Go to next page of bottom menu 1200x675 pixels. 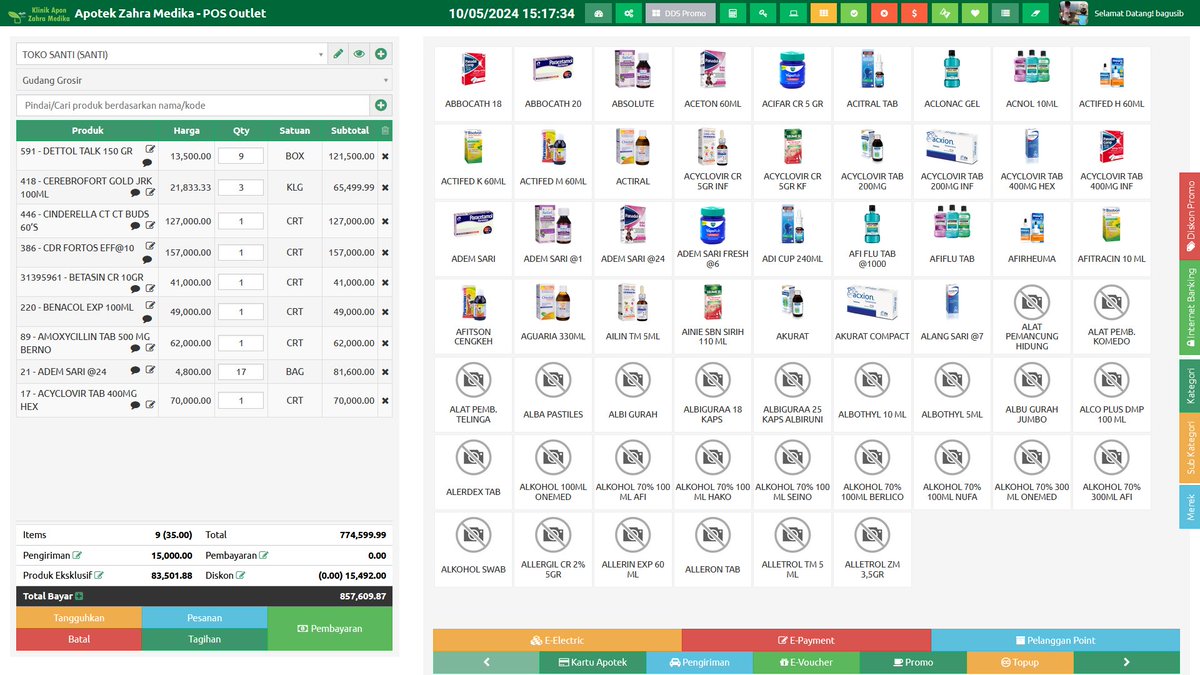pyautogui.click(x=1127, y=662)
